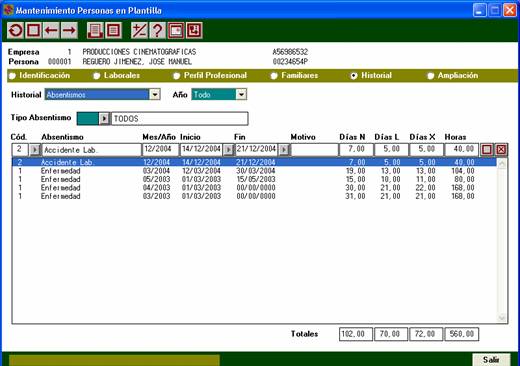This screenshot has height=366, width=520.
Task: Click the list document toolbar icon
Action: point(113,31)
